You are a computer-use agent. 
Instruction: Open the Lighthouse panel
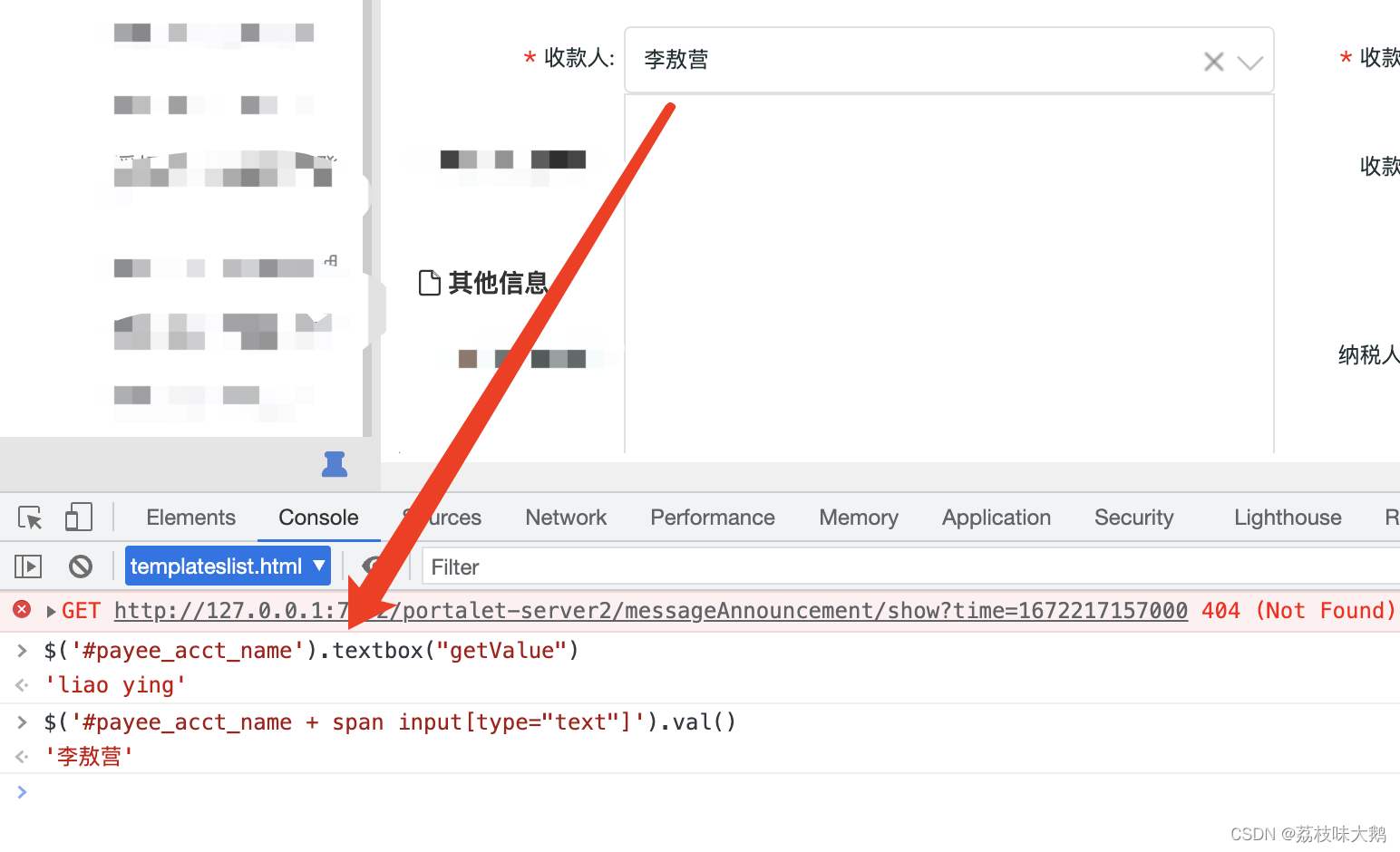[x=1287, y=517]
